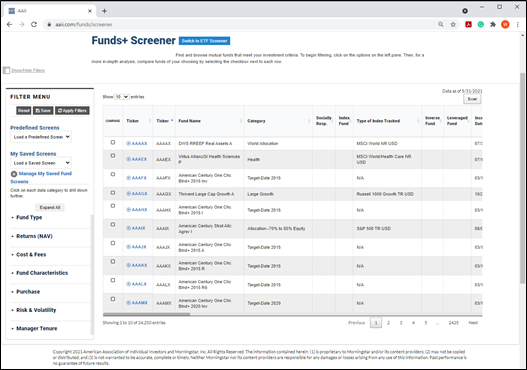527x370 pixels.
Task: Go to results page 3
Action: point(401,323)
